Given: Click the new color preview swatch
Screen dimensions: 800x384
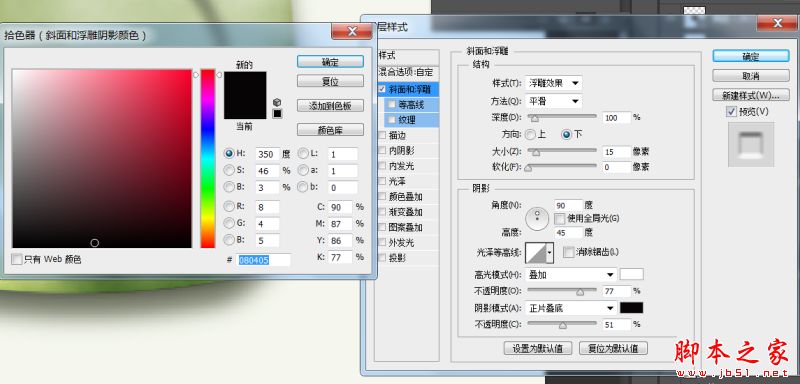Looking at the screenshot, I should pos(245,84).
